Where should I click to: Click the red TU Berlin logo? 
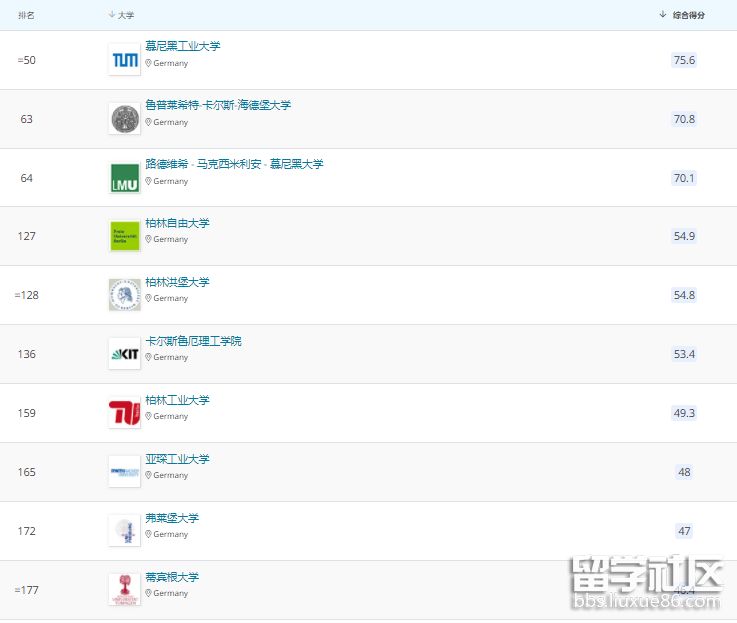[125, 413]
